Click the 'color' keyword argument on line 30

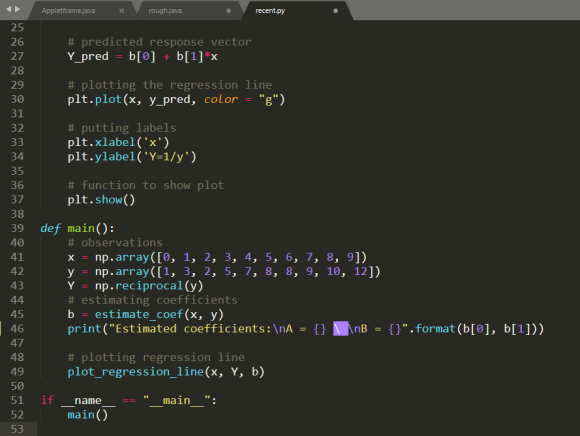pos(221,99)
